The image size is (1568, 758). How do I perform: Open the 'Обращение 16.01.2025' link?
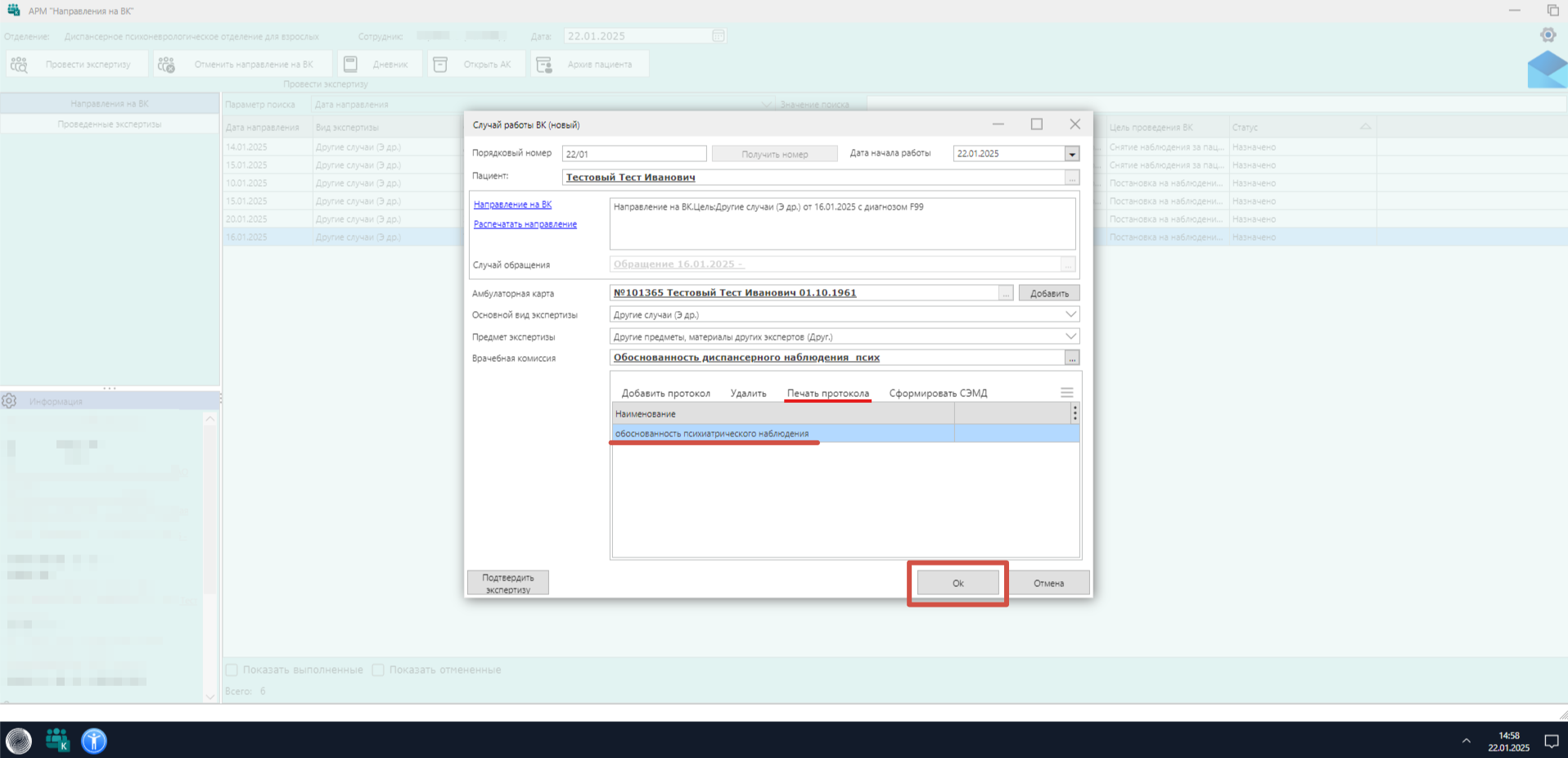pyautogui.click(x=678, y=264)
